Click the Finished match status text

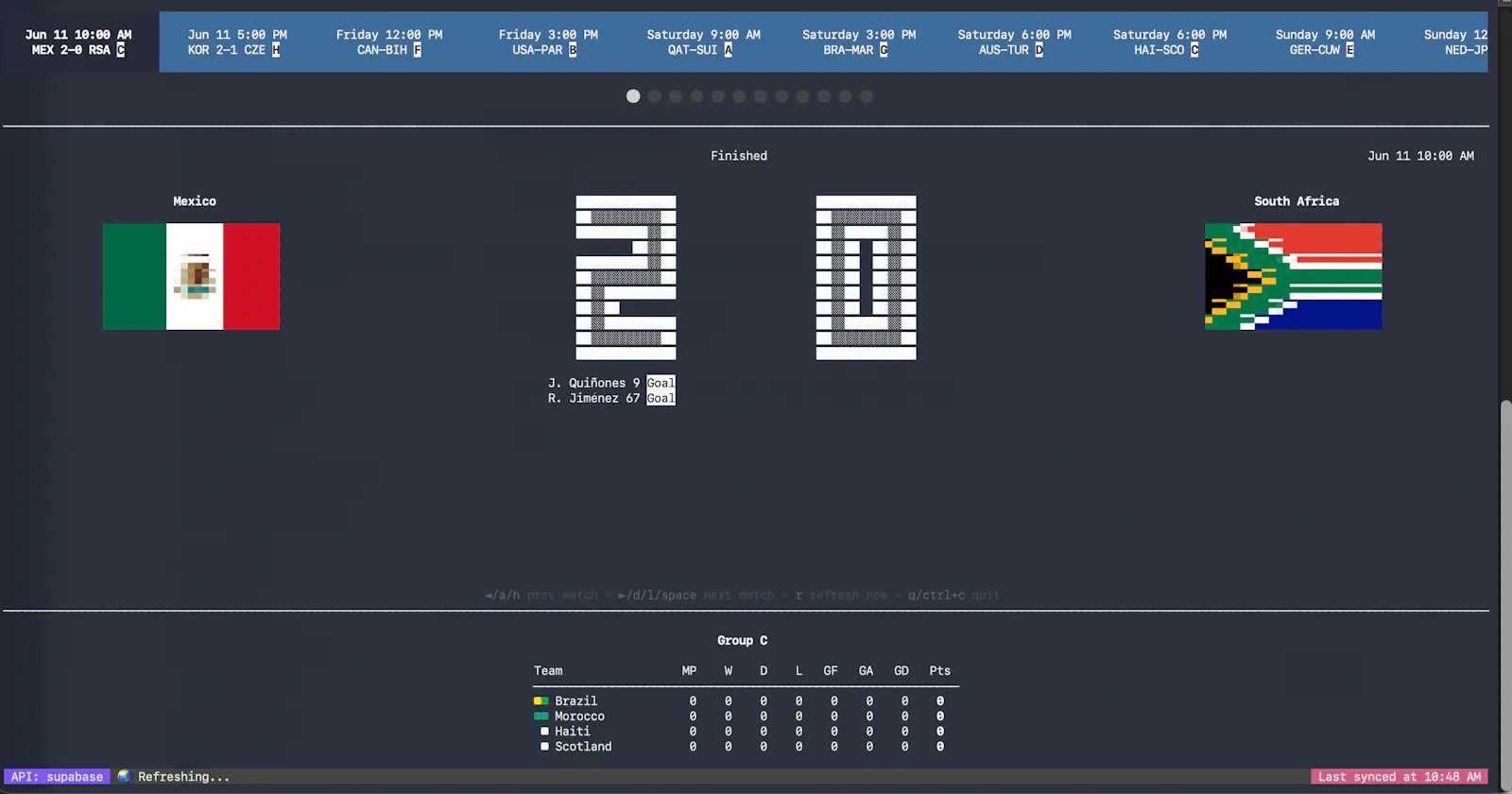click(739, 156)
